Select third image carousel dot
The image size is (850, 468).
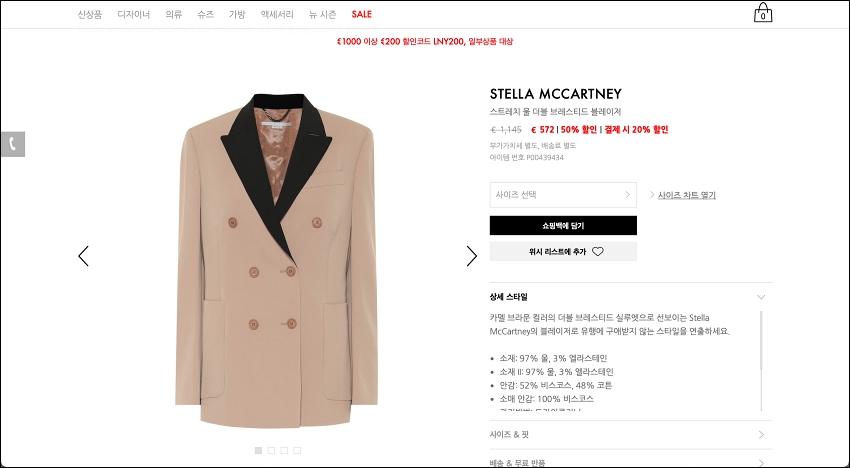(284, 450)
